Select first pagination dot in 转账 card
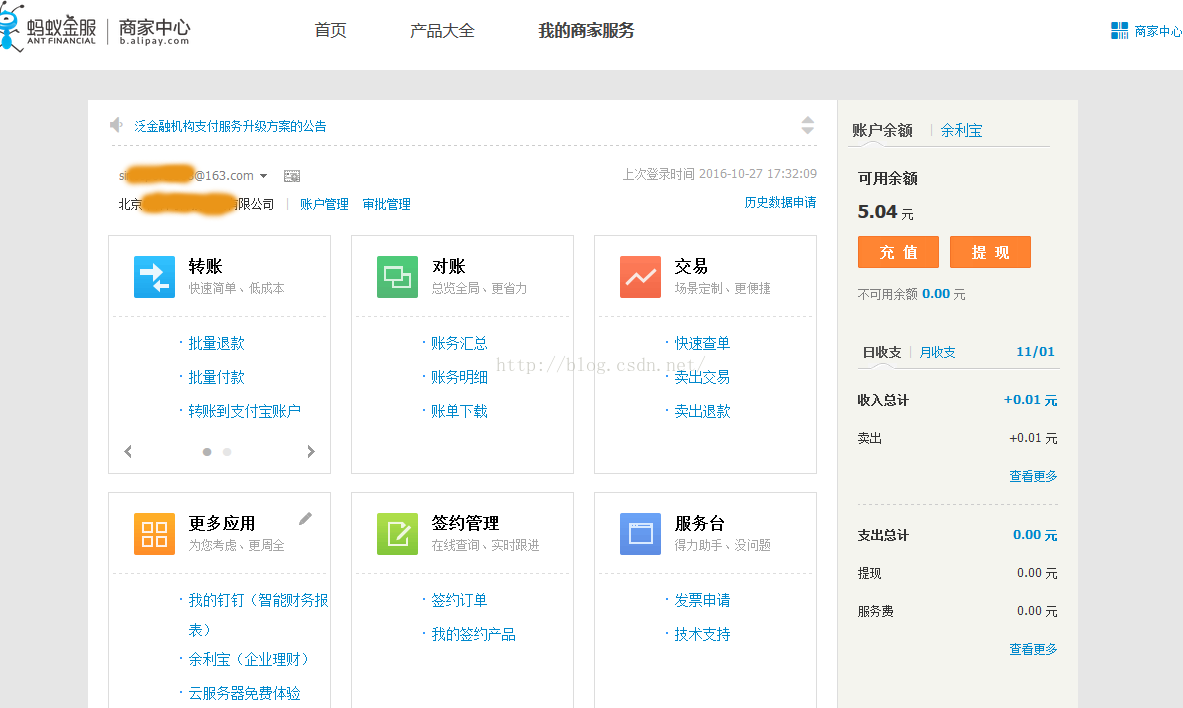The width and height of the screenshot is (1183, 708). tap(207, 452)
